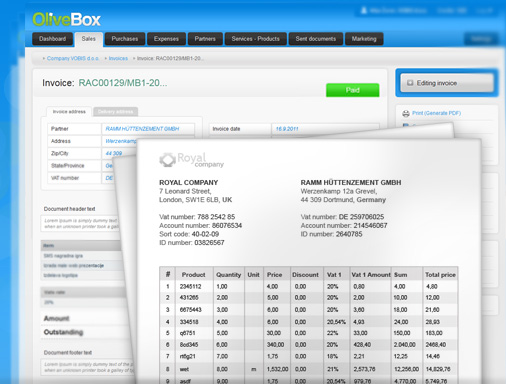The image size is (506, 384).
Task: Select the Invoice address tab
Action: [x=69, y=112]
